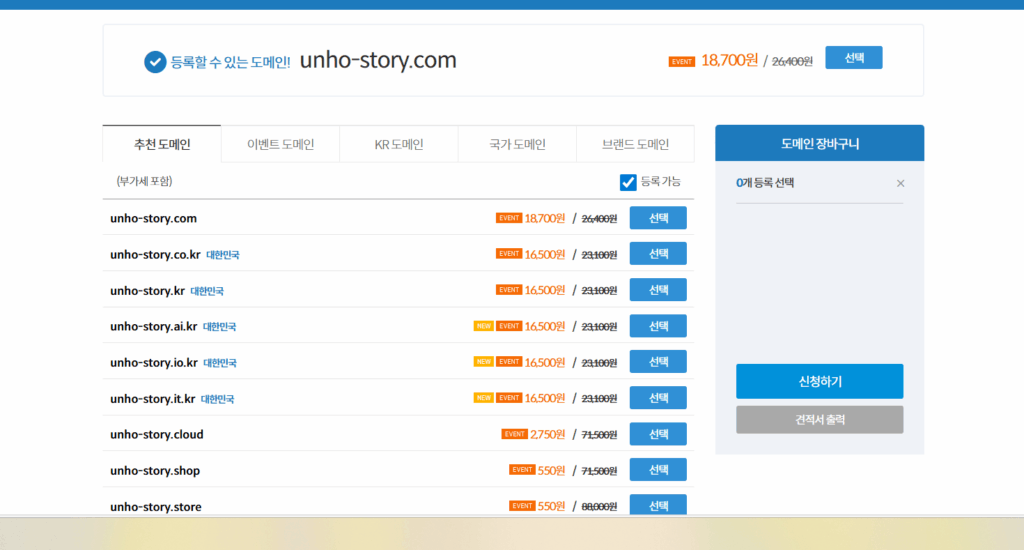The height and width of the screenshot is (550, 1024).
Task: Select unho-story.co.kr with its 선택 button
Action: [x=658, y=254]
